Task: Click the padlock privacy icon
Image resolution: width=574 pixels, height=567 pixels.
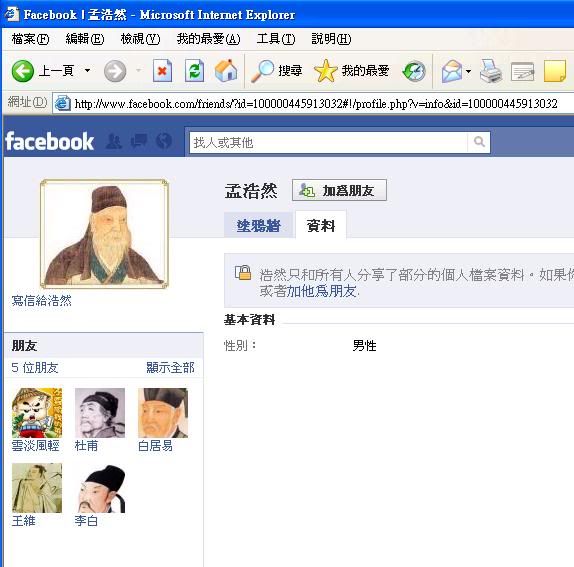Action: tap(243, 273)
